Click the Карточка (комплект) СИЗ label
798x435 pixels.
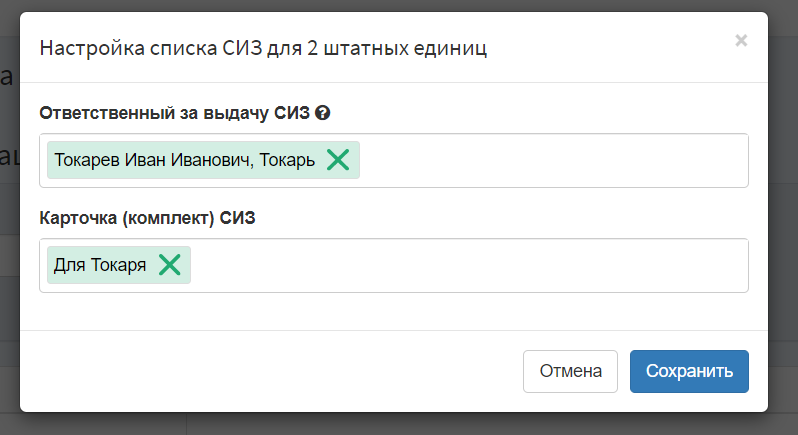point(147,218)
